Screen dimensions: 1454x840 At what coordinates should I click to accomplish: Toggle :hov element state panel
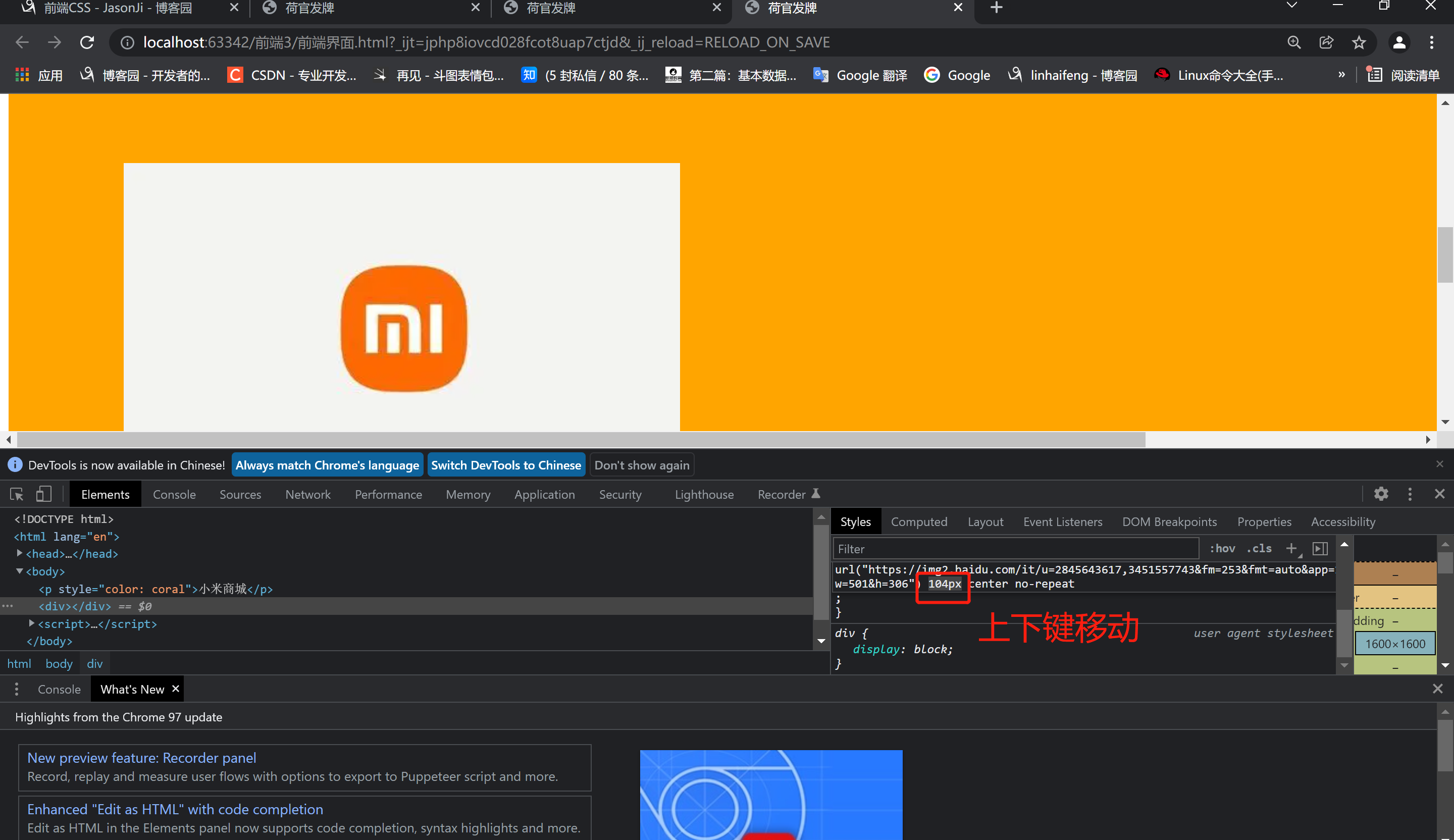1222,548
